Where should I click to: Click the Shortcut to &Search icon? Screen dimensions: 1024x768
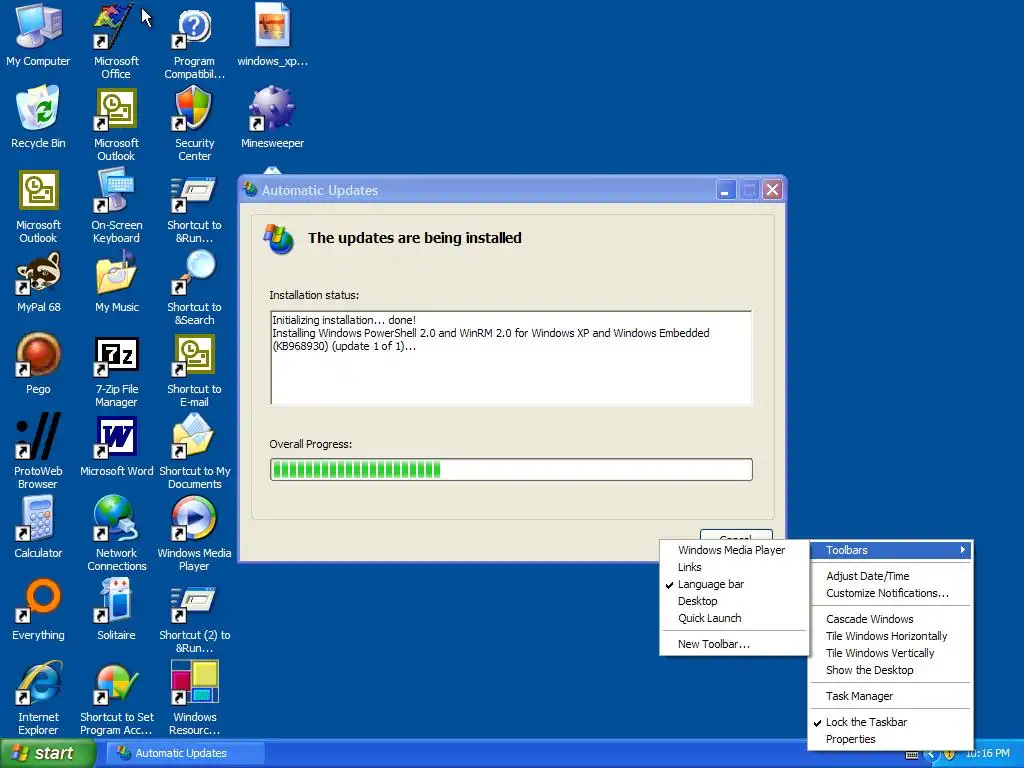pos(194,272)
